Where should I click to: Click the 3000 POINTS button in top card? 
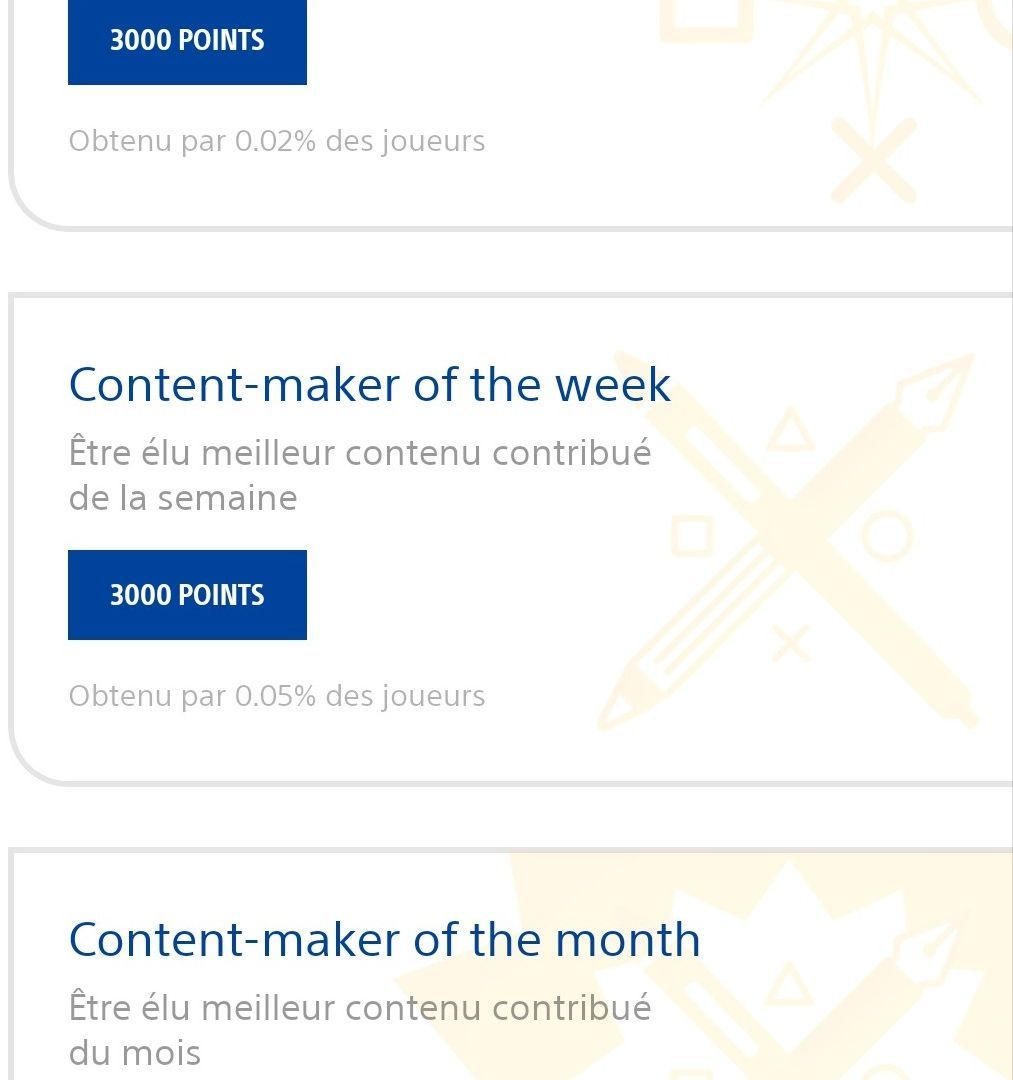187,41
